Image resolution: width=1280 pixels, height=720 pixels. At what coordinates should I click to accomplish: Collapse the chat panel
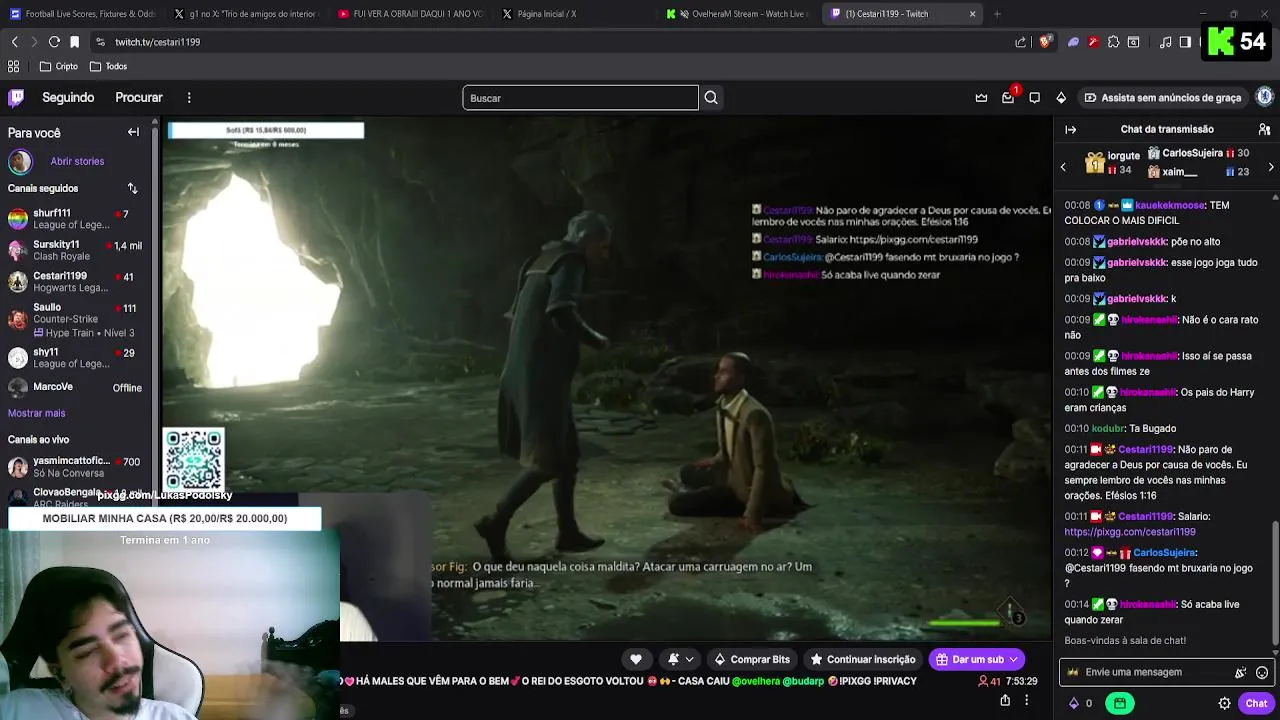tap(1070, 129)
